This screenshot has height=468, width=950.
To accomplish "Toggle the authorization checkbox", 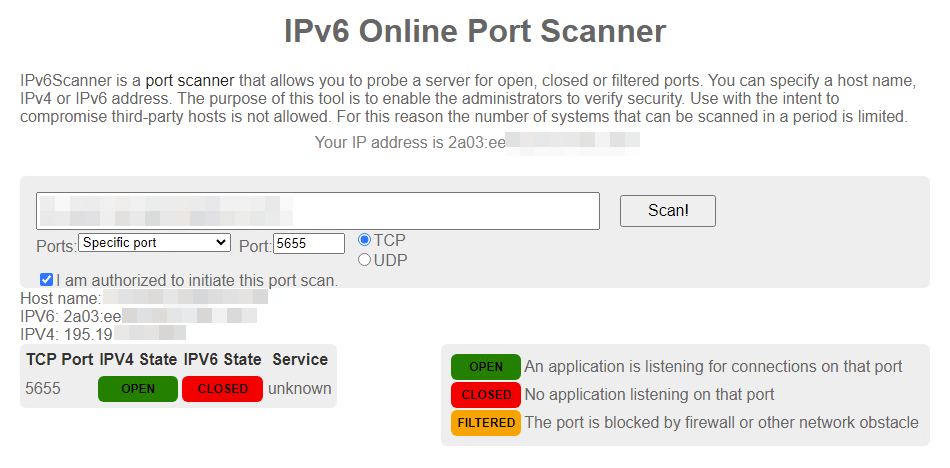I will click(46, 280).
